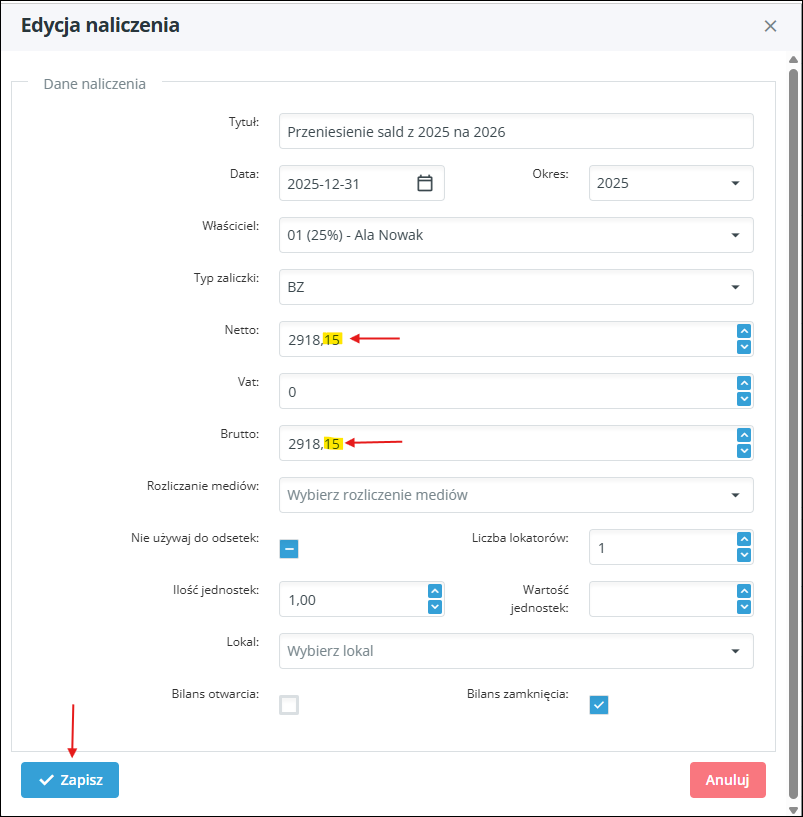
Task: Increase the Netto value with up arrow
Action: (x=743, y=331)
